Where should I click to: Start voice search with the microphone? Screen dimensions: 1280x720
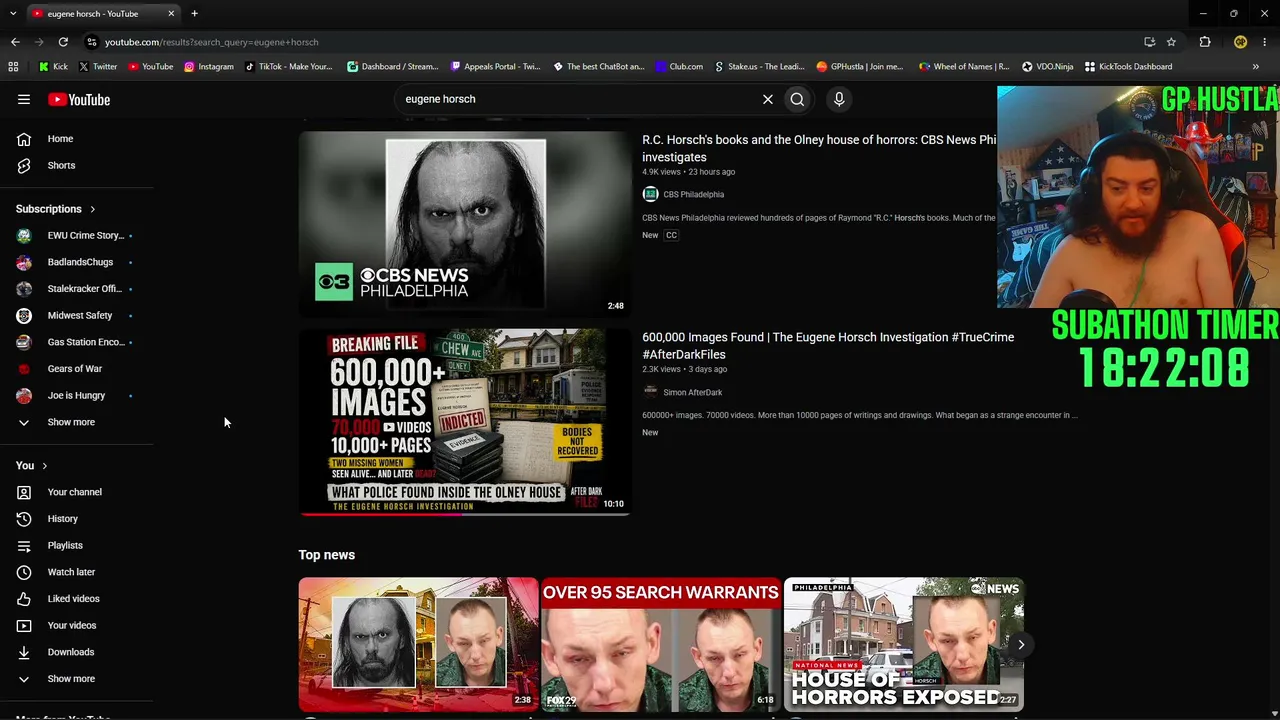(839, 99)
